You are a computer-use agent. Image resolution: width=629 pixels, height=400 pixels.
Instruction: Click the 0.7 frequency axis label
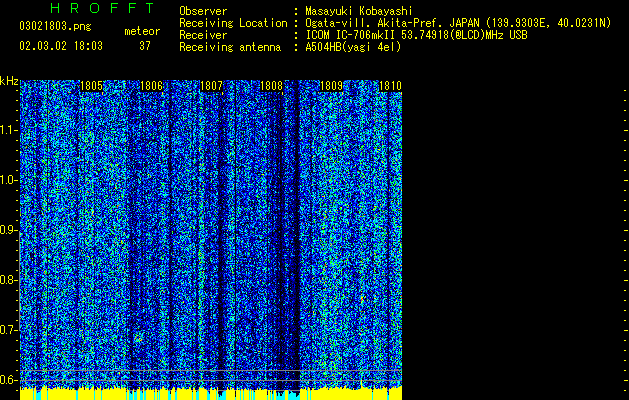8,330
